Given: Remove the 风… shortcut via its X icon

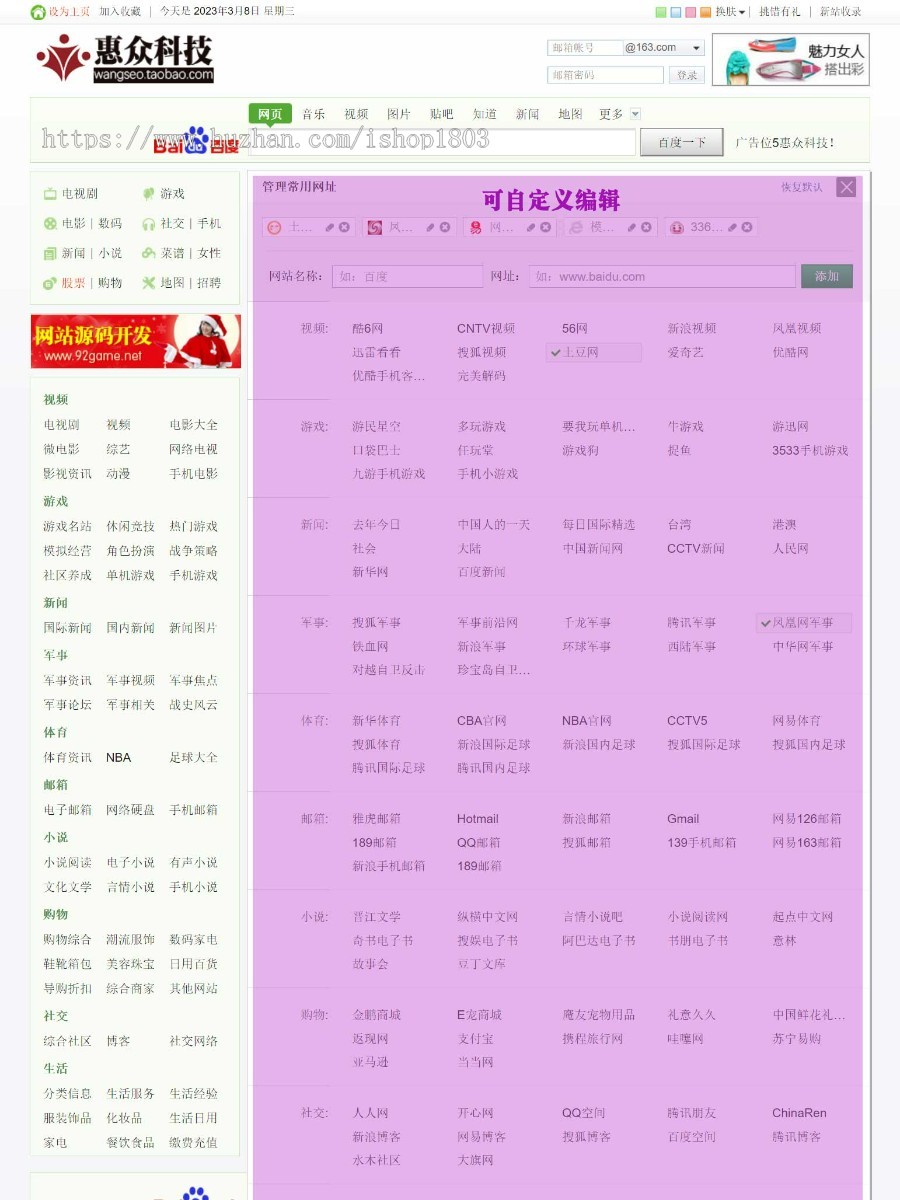Looking at the screenshot, I should 445,227.
